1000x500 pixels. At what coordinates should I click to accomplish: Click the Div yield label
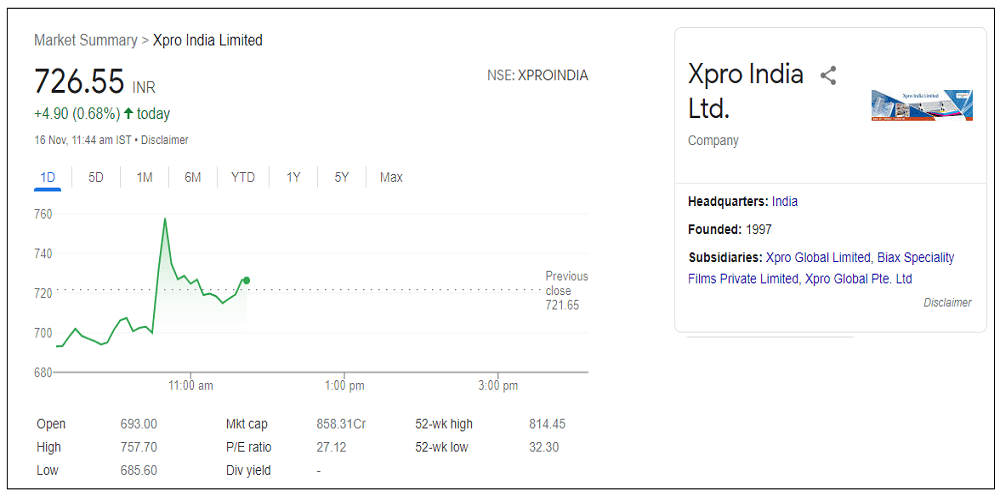(x=248, y=471)
